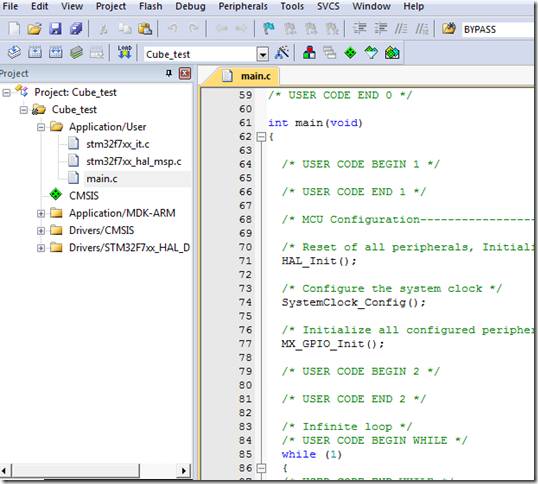The image size is (538, 484).
Task: Insert a bookmark with the blue flag icon
Action: [269, 29]
